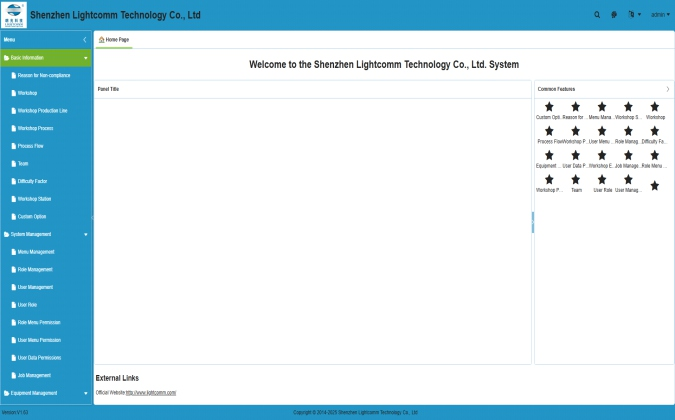675x420 pixels.
Task: Click the unlabeled star in Common Features
Action: click(x=654, y=186)
